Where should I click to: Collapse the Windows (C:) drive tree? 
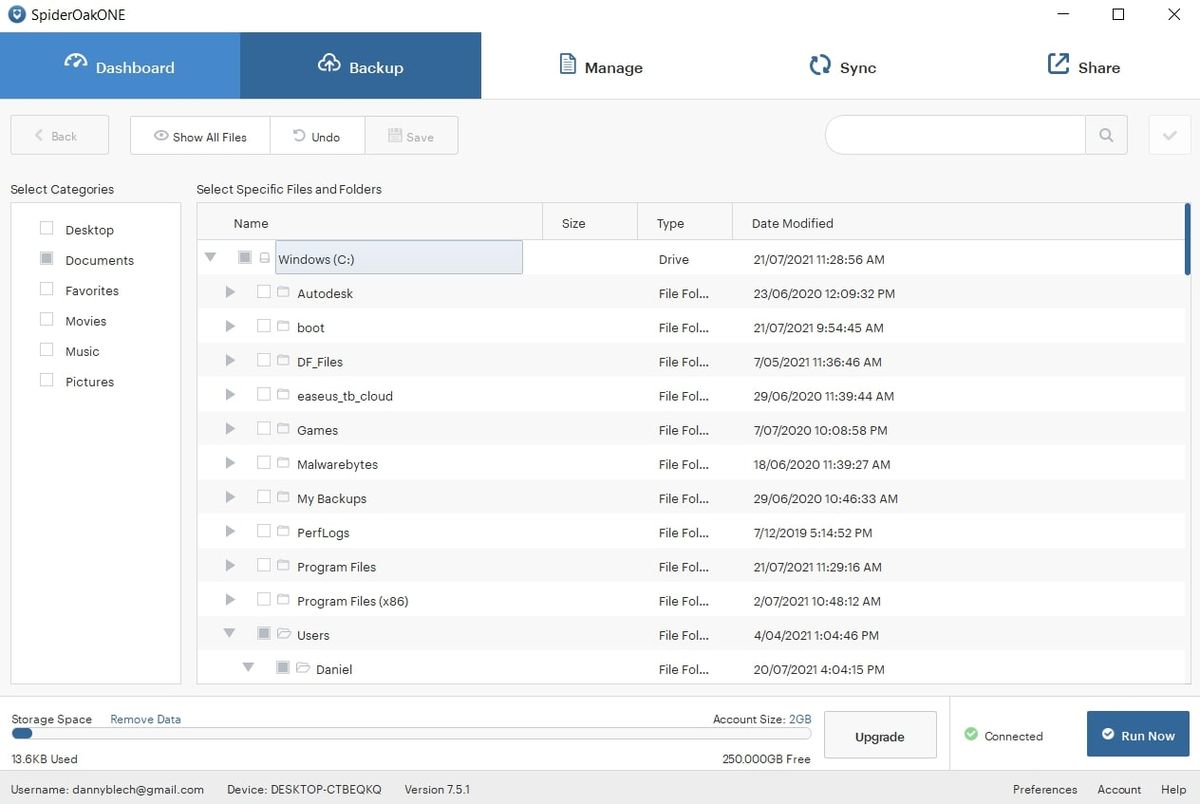click(x=210, y=257)
